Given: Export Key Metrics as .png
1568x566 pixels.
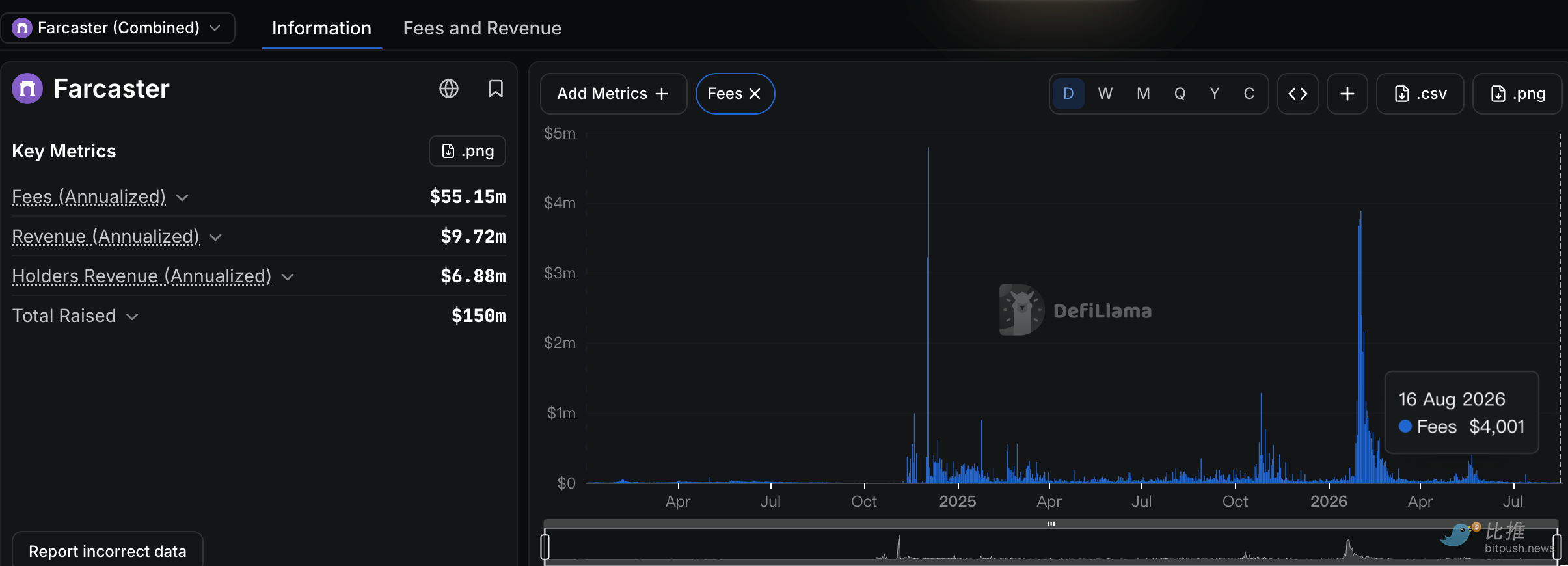Looking at the screenshot, I should 467,151.
